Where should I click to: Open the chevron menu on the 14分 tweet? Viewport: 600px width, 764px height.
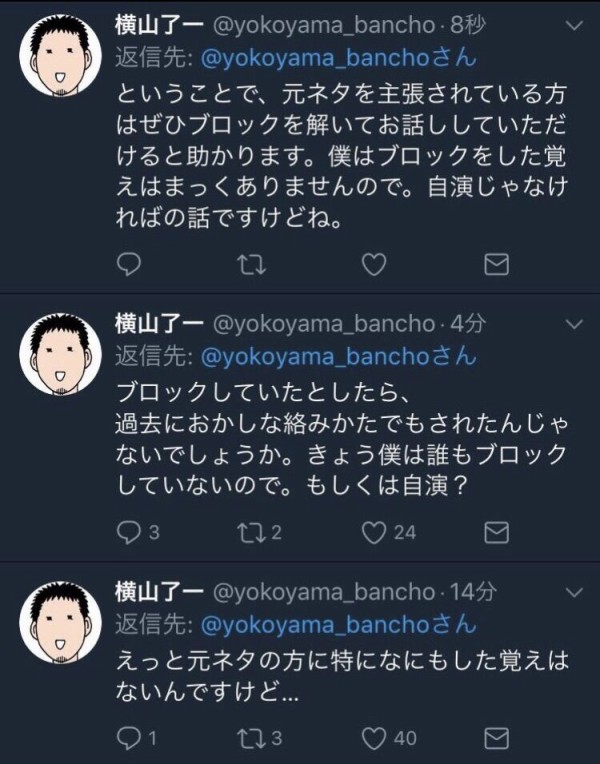click(576, 593)
